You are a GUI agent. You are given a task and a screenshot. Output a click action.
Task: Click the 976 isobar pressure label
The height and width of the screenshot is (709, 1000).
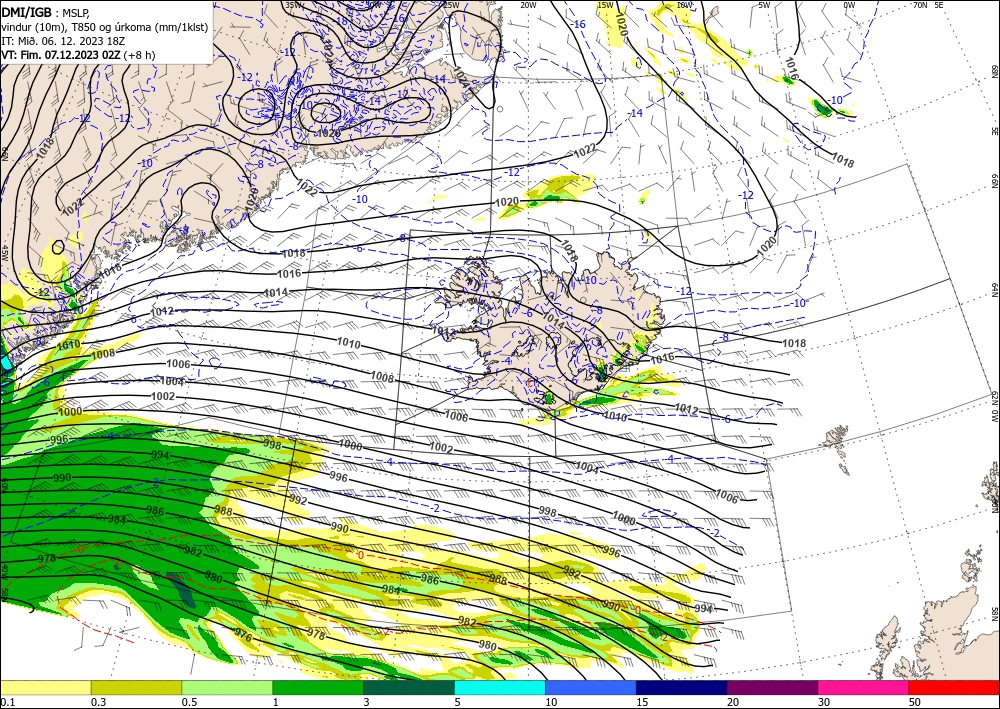coord(243,636)
